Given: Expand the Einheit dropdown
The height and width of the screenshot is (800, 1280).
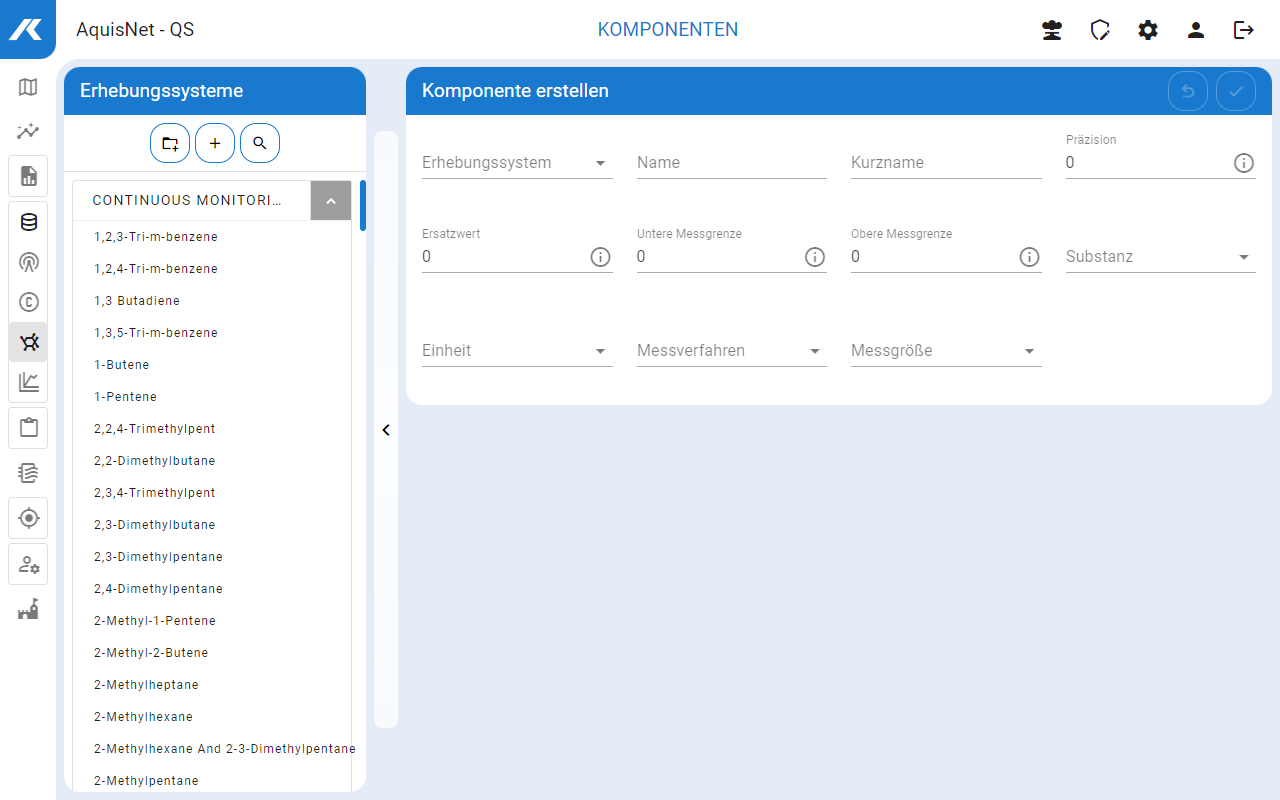Looking at the screenshot, I should 517,351.
